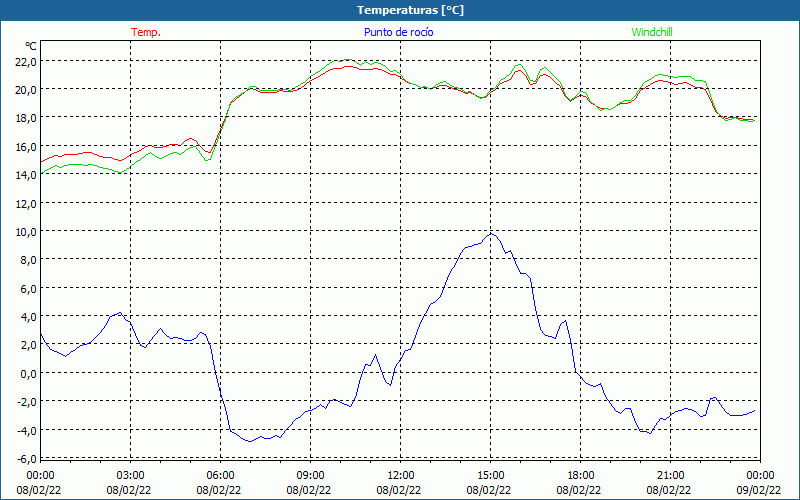Click the 8,0 y-axis label
This screenshot has height=500, width=800.
[29, 260]
